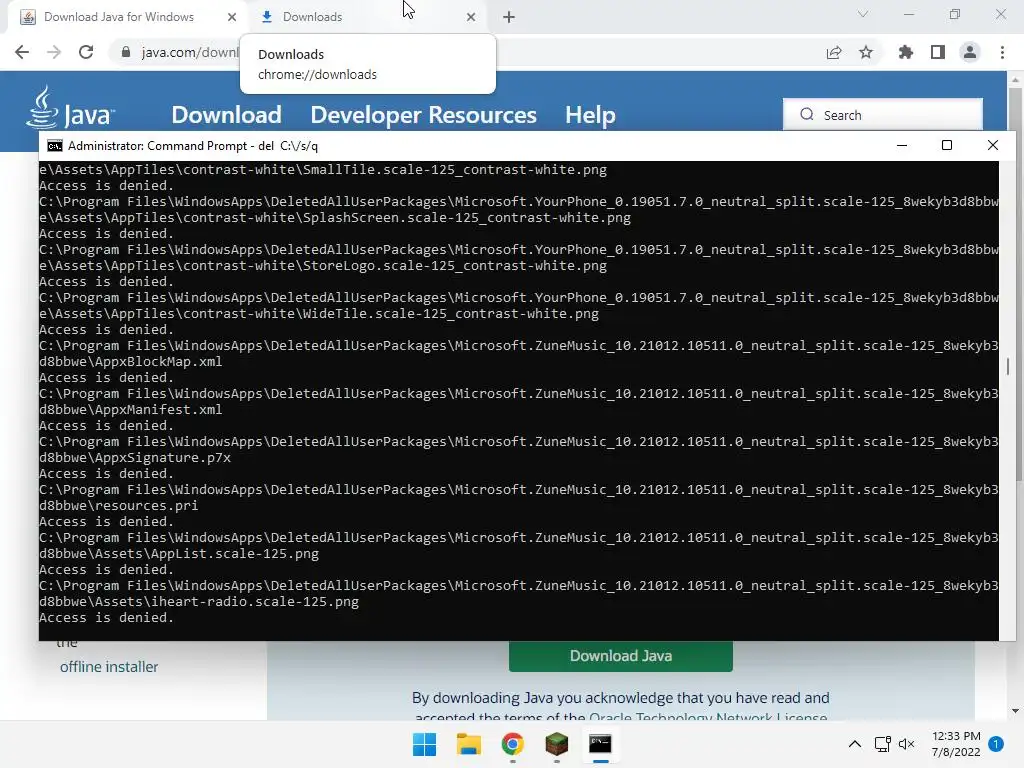Click the Command Prompt title bar icon
This screenshot has height=768, width=1024.
(55, 146)
